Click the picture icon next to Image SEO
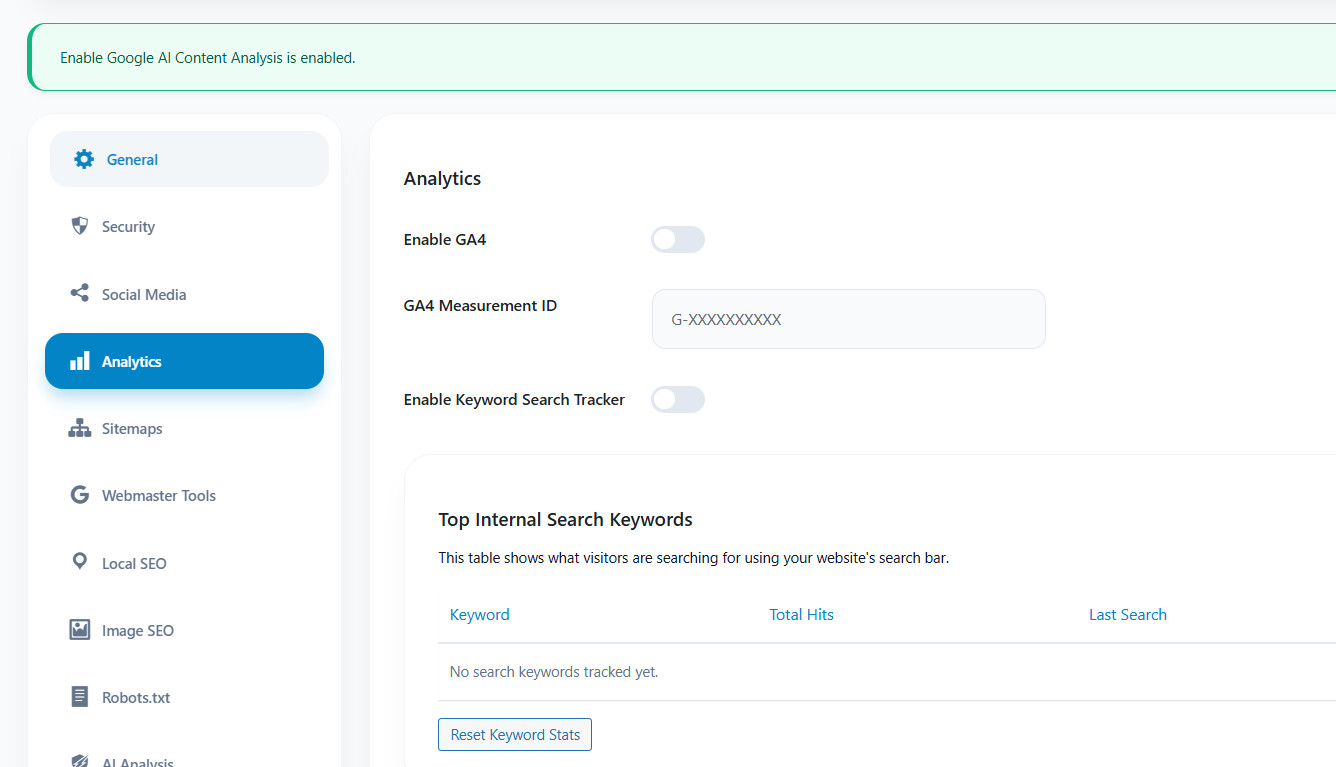1336x767 pixels. (80, 629)
